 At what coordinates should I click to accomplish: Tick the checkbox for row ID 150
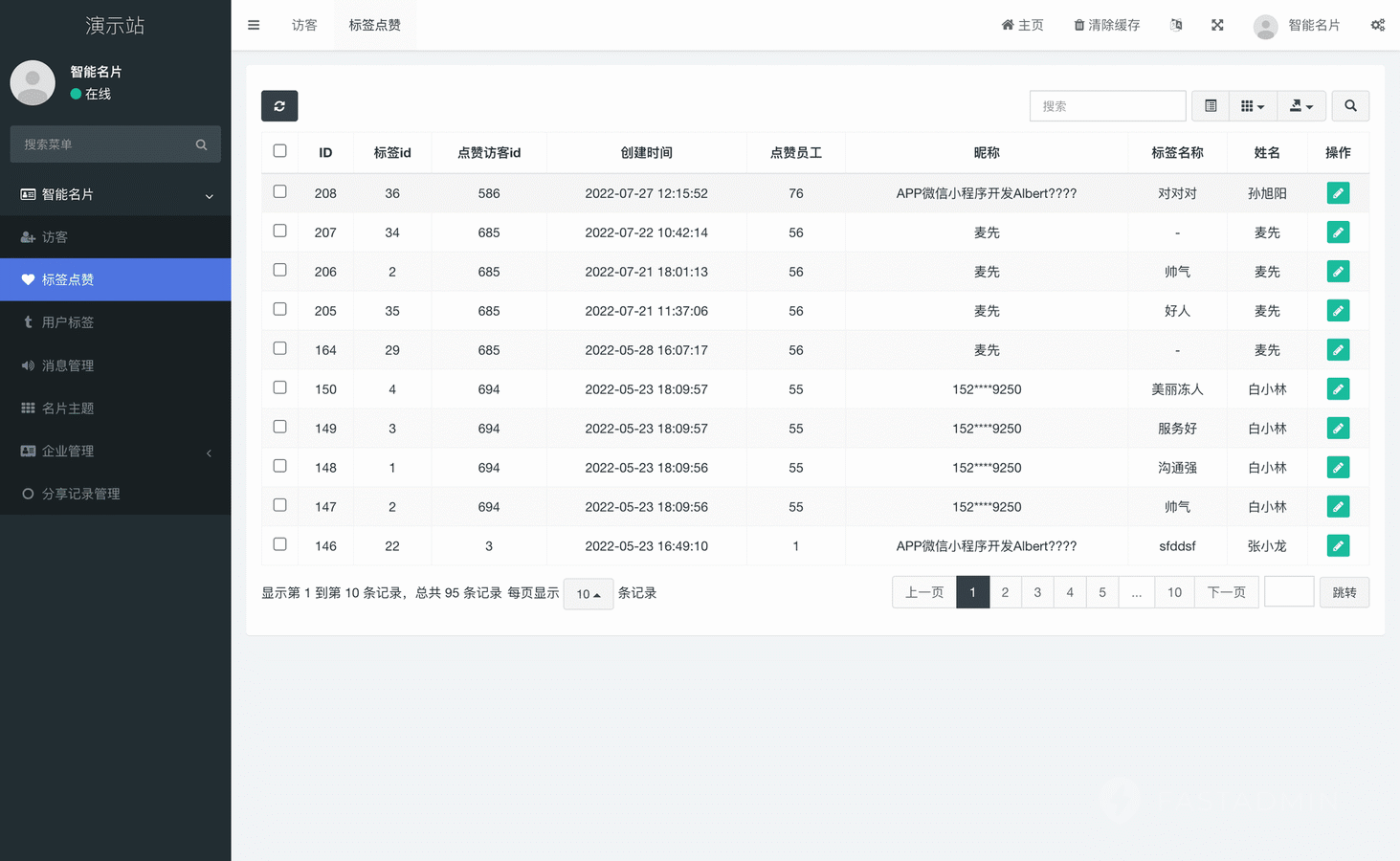tap(279, 388)
